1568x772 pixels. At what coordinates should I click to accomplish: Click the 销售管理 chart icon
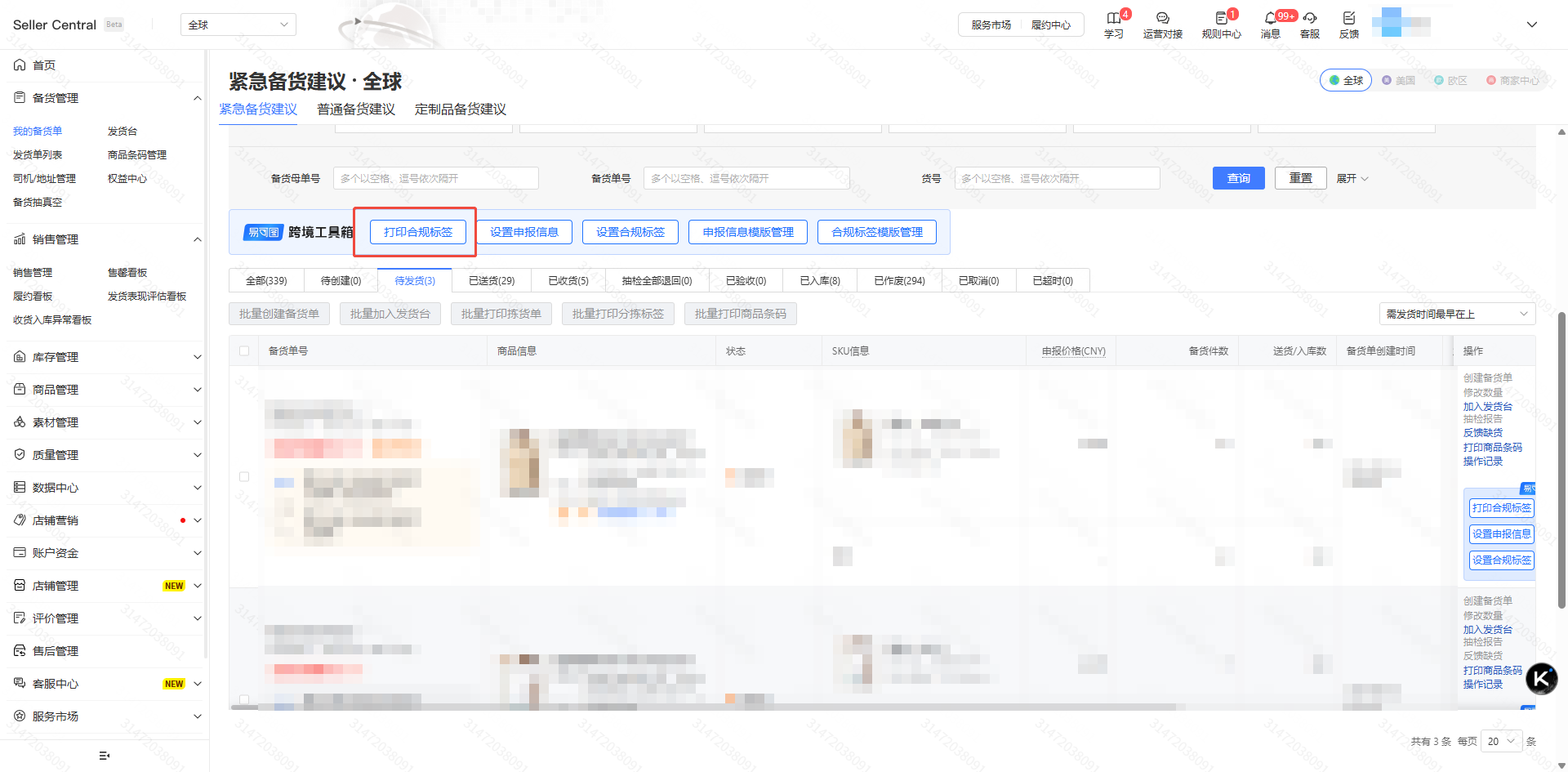pos(20,239)
